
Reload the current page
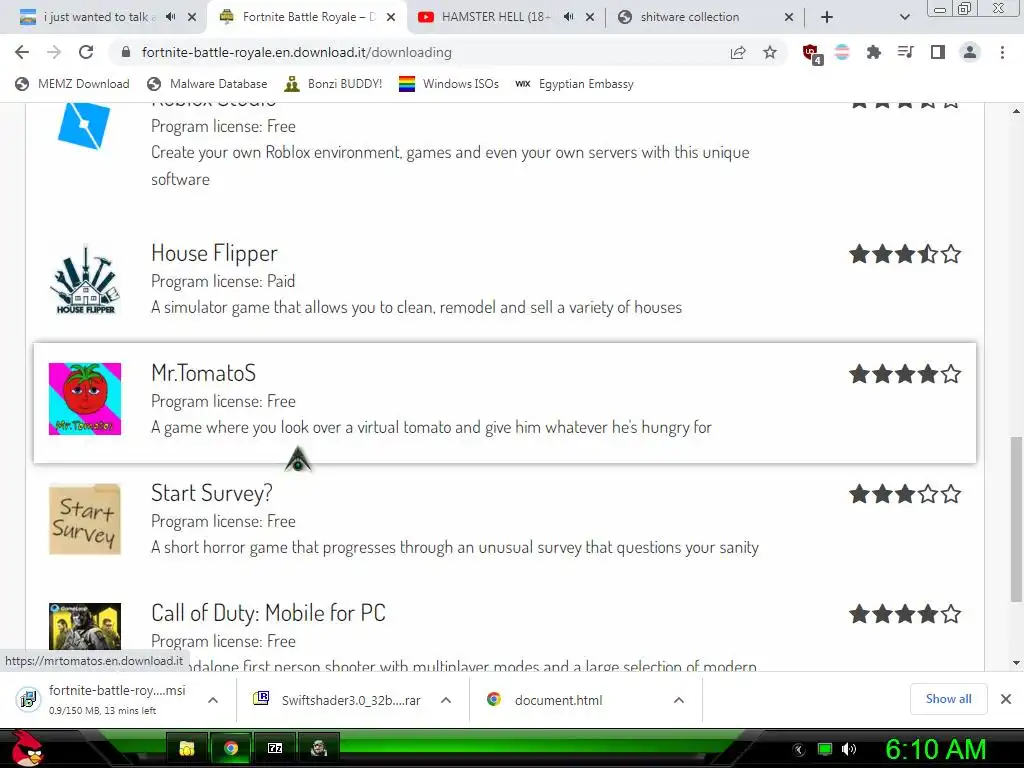pyautogui.click(x=86, y=52)
